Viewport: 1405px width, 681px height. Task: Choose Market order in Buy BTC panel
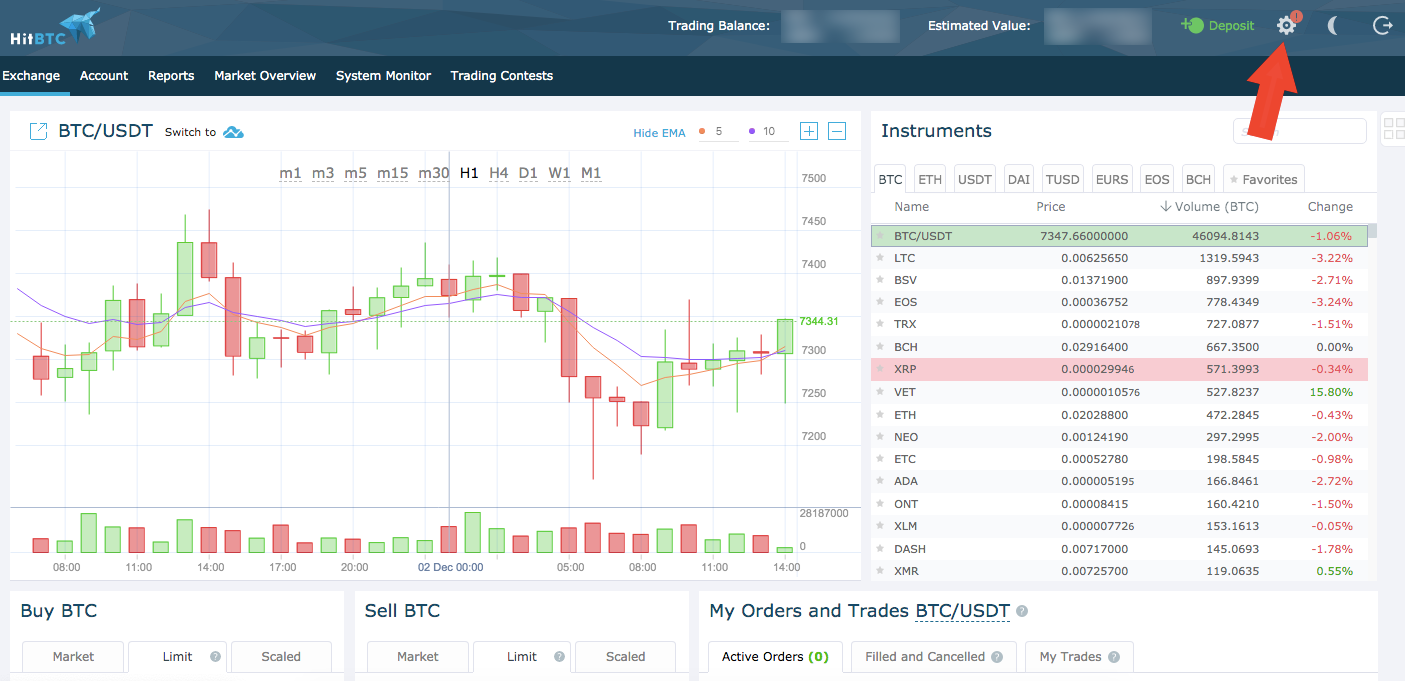pyautogui.click(x=73, y=657)
